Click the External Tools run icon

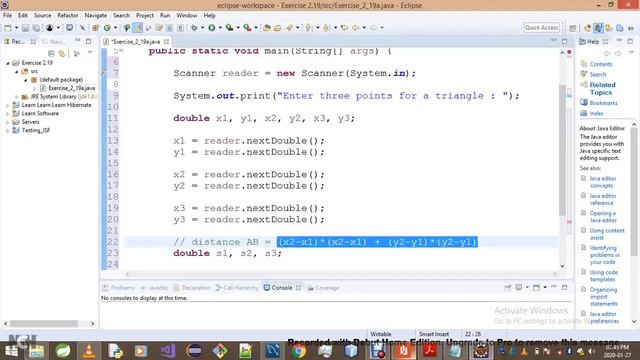click(247, 28)
